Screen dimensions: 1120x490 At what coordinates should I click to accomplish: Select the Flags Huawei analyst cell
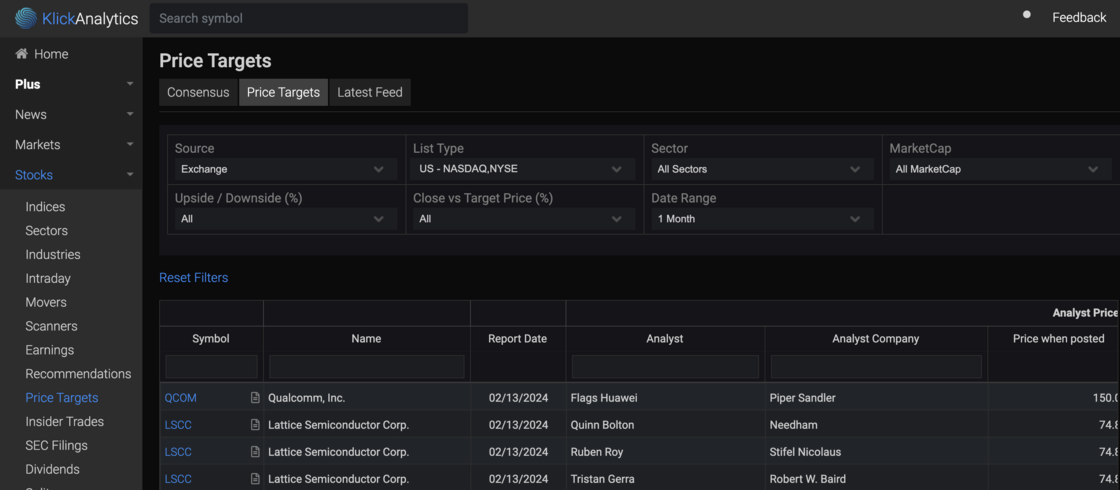tap(665, 398)
